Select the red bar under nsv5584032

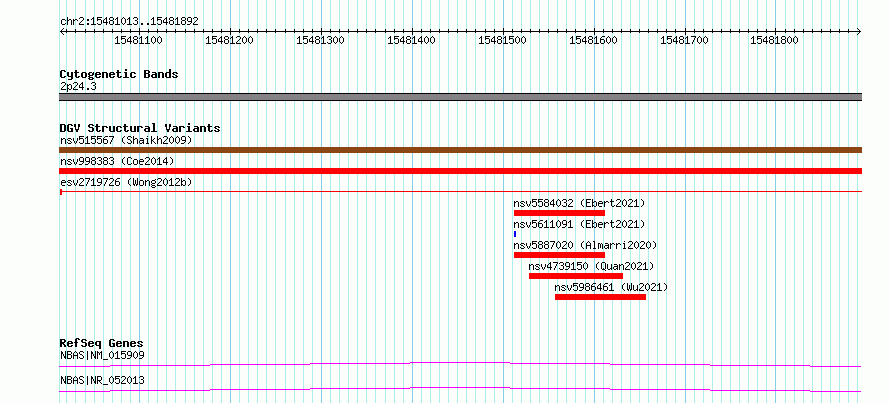[x=559, y=213]
